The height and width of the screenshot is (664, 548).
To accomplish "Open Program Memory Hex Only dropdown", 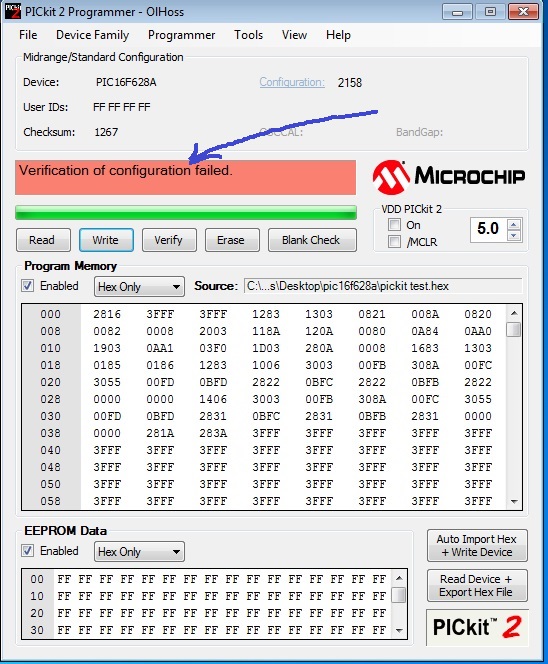I will click(x=139, y=287).
